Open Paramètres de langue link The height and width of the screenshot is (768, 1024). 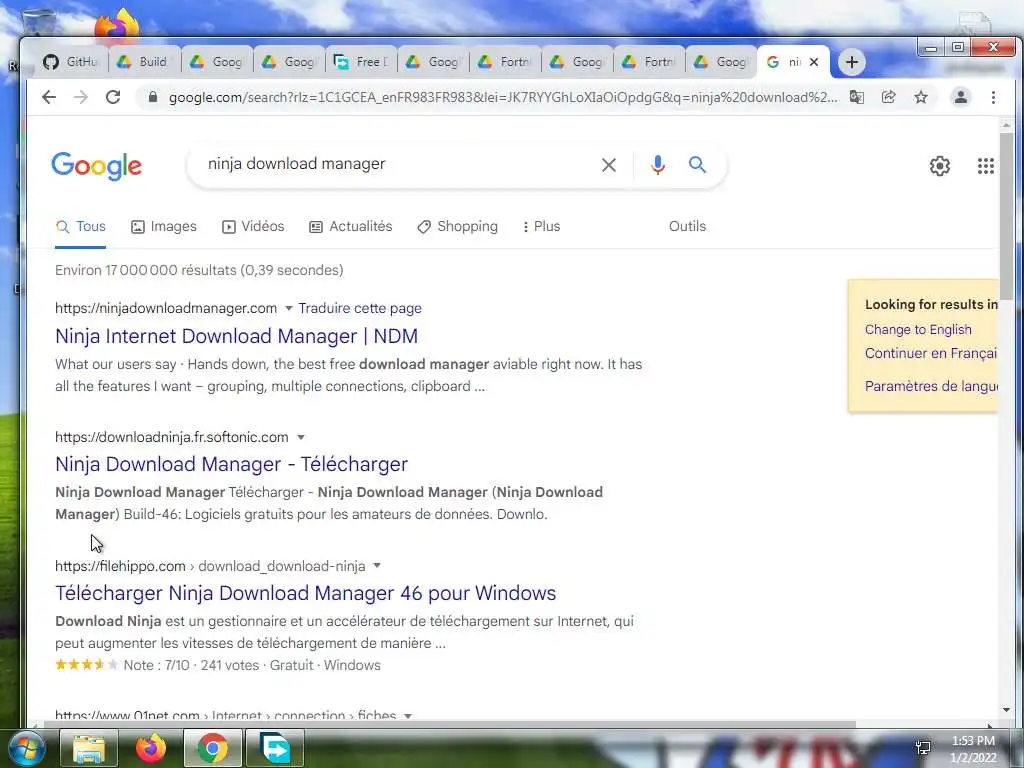coord(931,386)
